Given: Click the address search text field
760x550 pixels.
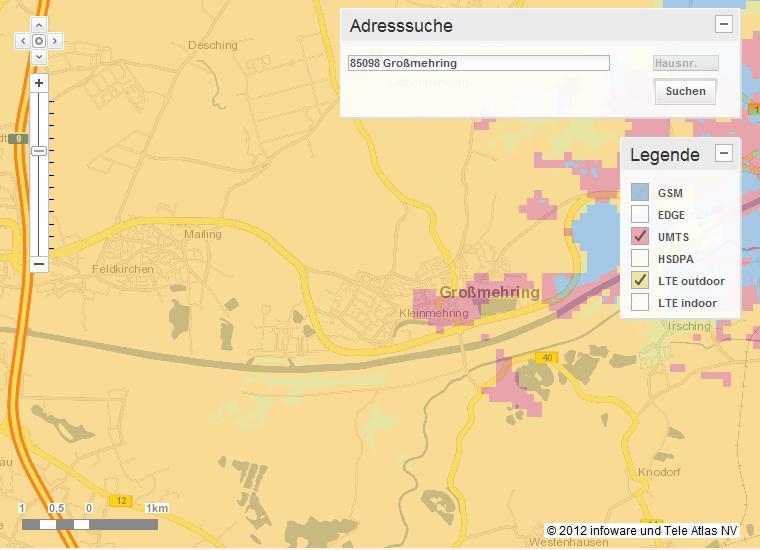Looking at the screenshot, I should click(478, 63).
